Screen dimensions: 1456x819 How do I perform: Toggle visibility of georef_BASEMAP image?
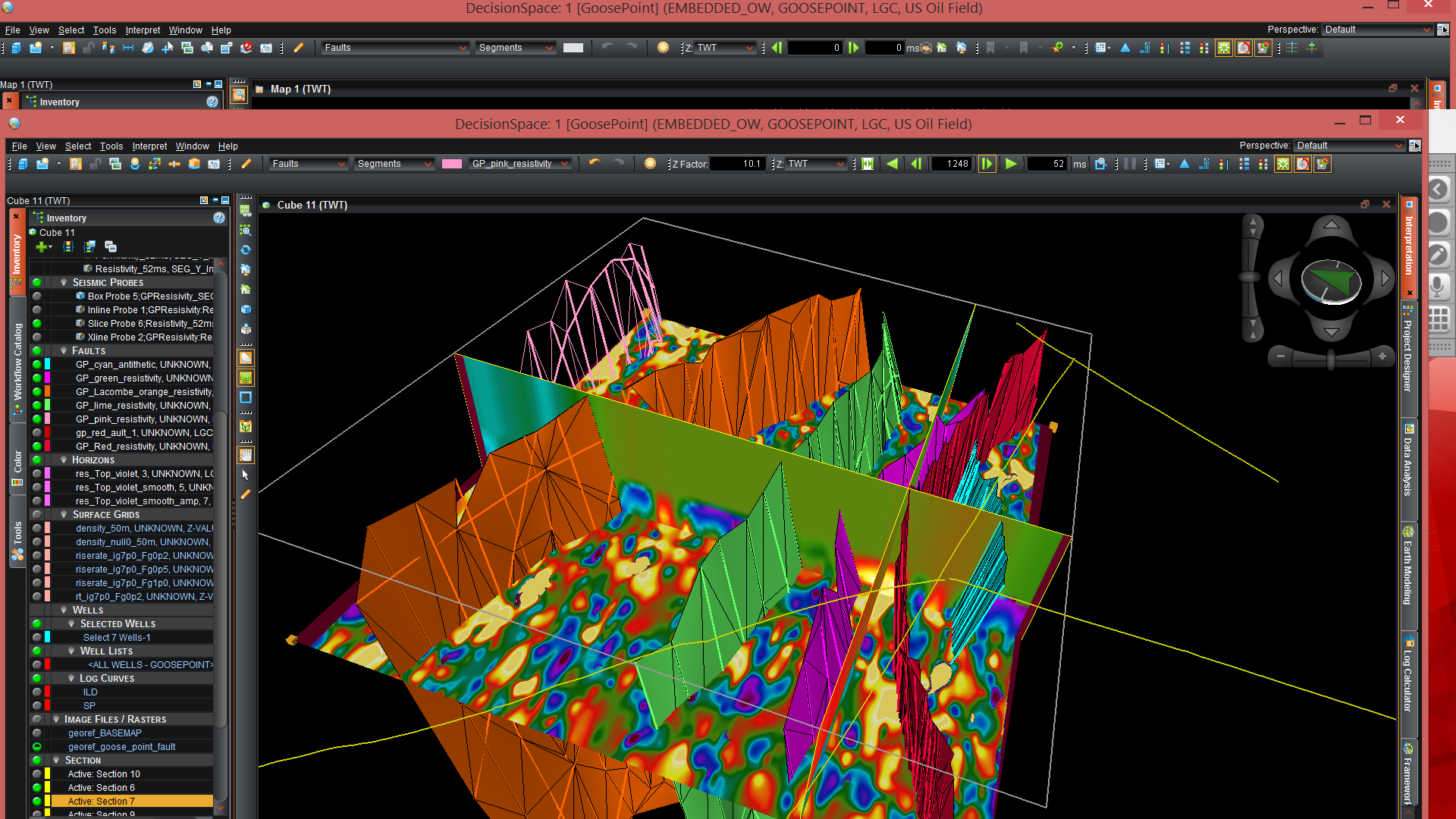pos(36,733)
